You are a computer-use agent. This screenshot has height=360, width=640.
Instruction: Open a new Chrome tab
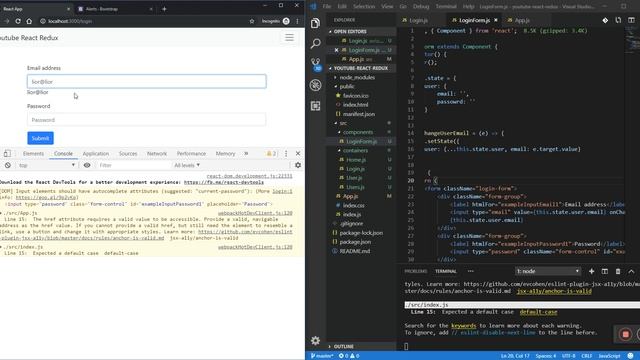coord(164,9)
